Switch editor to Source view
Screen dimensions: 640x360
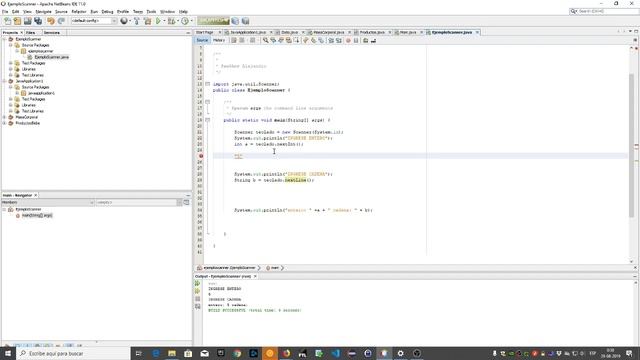click(x=202, y=40)
